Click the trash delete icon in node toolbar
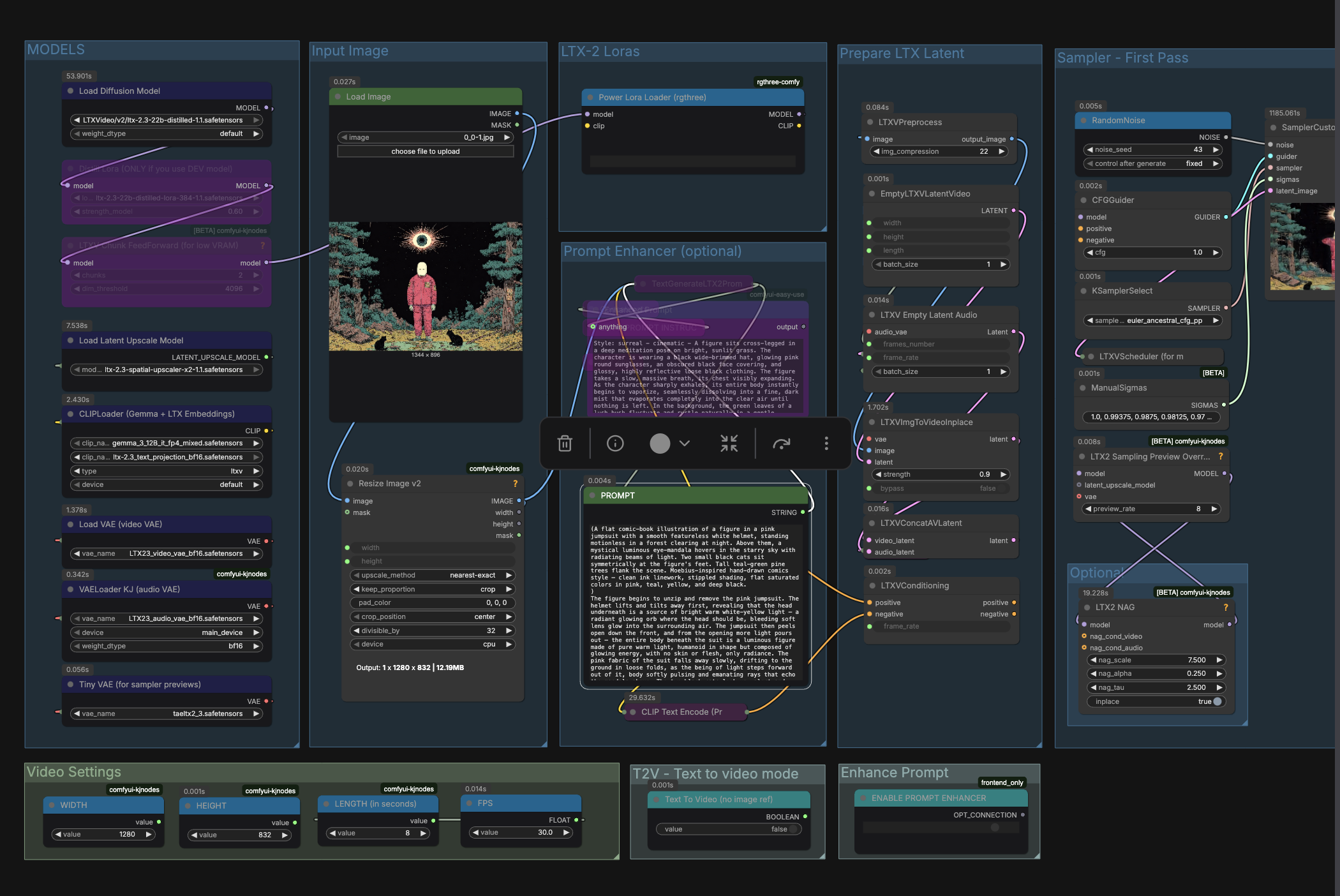The width and height of the screenshot is (1340, 896). coord(565,444)
